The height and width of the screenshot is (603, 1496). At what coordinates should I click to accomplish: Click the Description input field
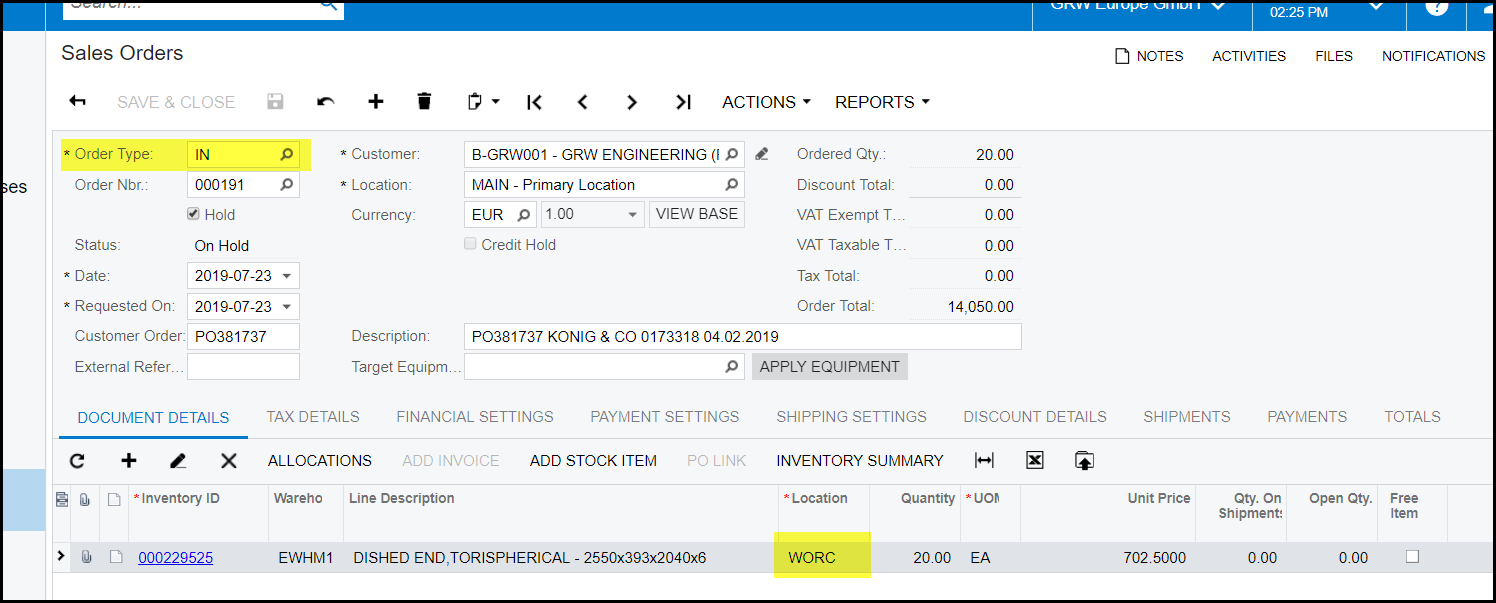[743, 337]
